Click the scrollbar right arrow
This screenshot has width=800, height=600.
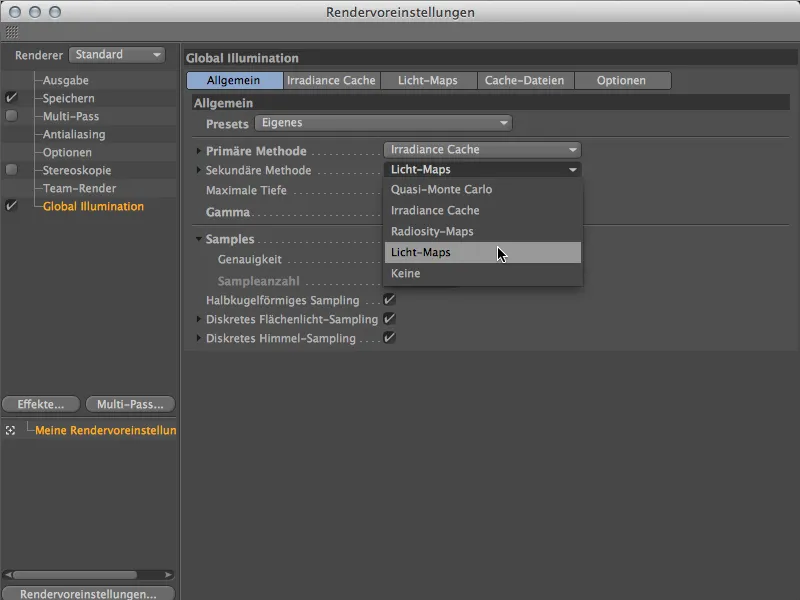click(x=168, y=575)
